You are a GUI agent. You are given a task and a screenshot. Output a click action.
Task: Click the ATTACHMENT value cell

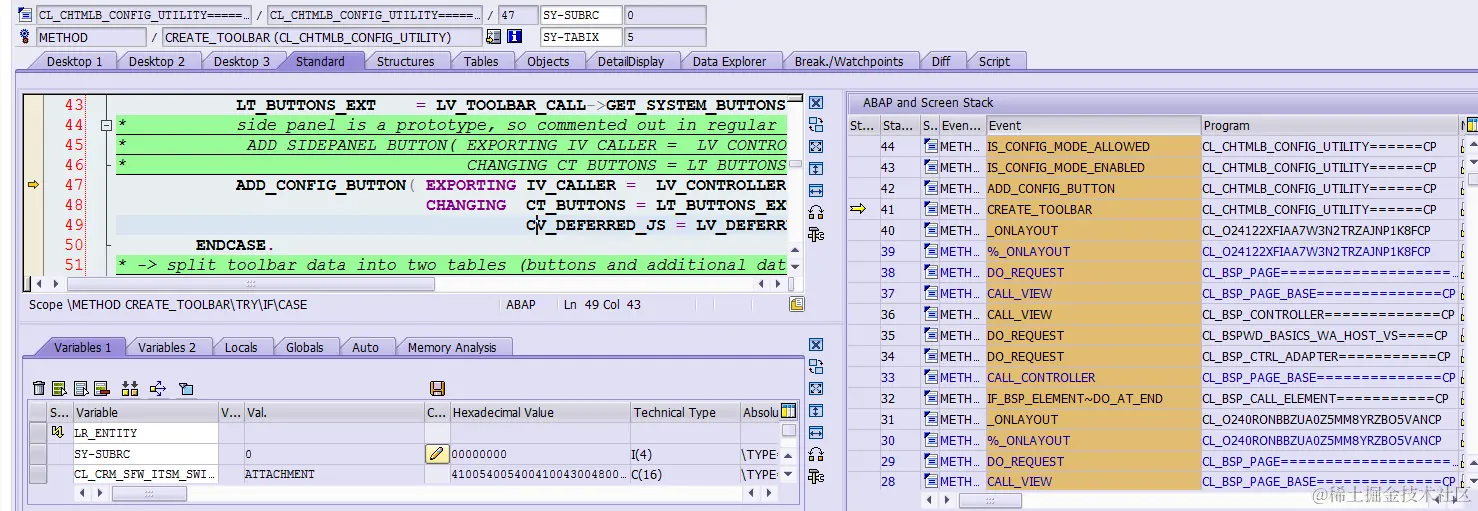pyautogui.click(x=333, y=475)
